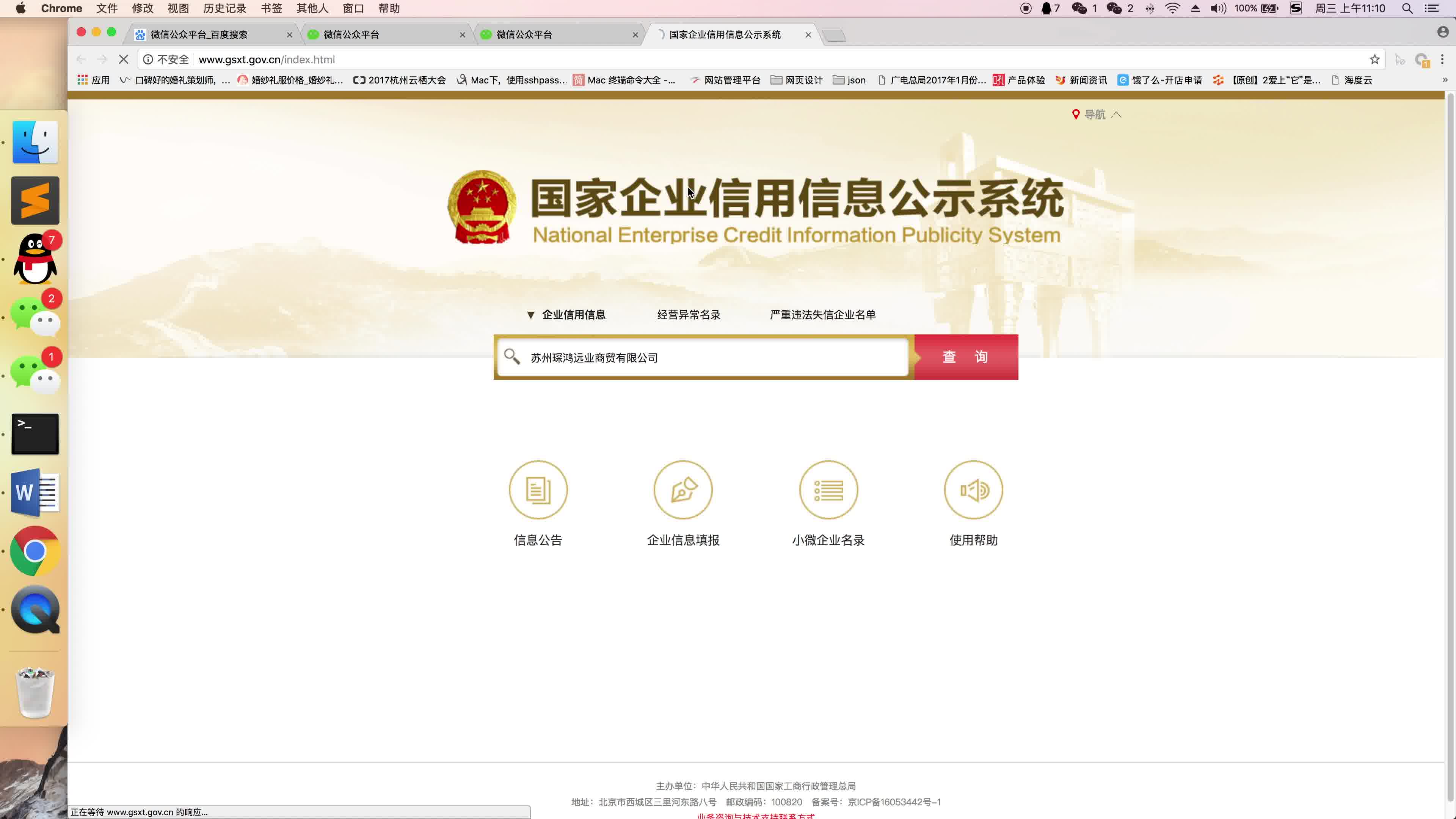1456x819 pixels.
Task: Open QQ with 7 notifications in dock
Action: pos(35,259)
